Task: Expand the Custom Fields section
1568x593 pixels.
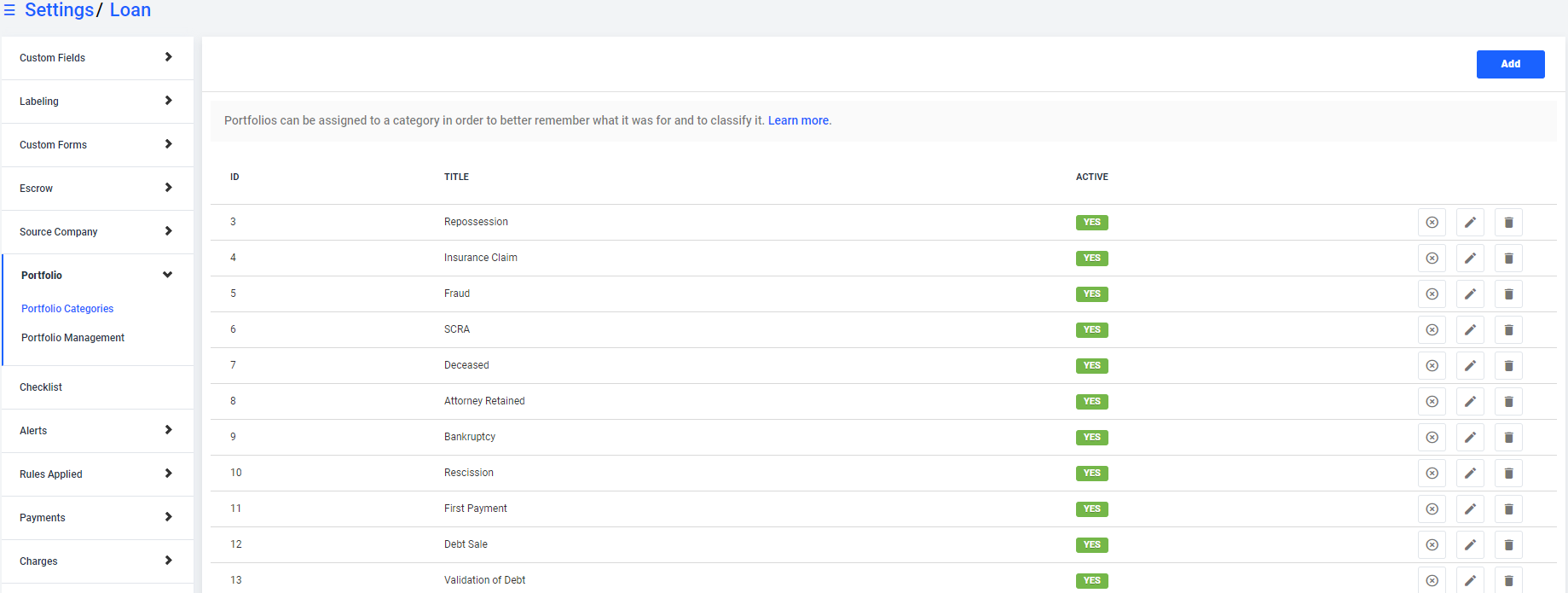Action: pos(97,58)
